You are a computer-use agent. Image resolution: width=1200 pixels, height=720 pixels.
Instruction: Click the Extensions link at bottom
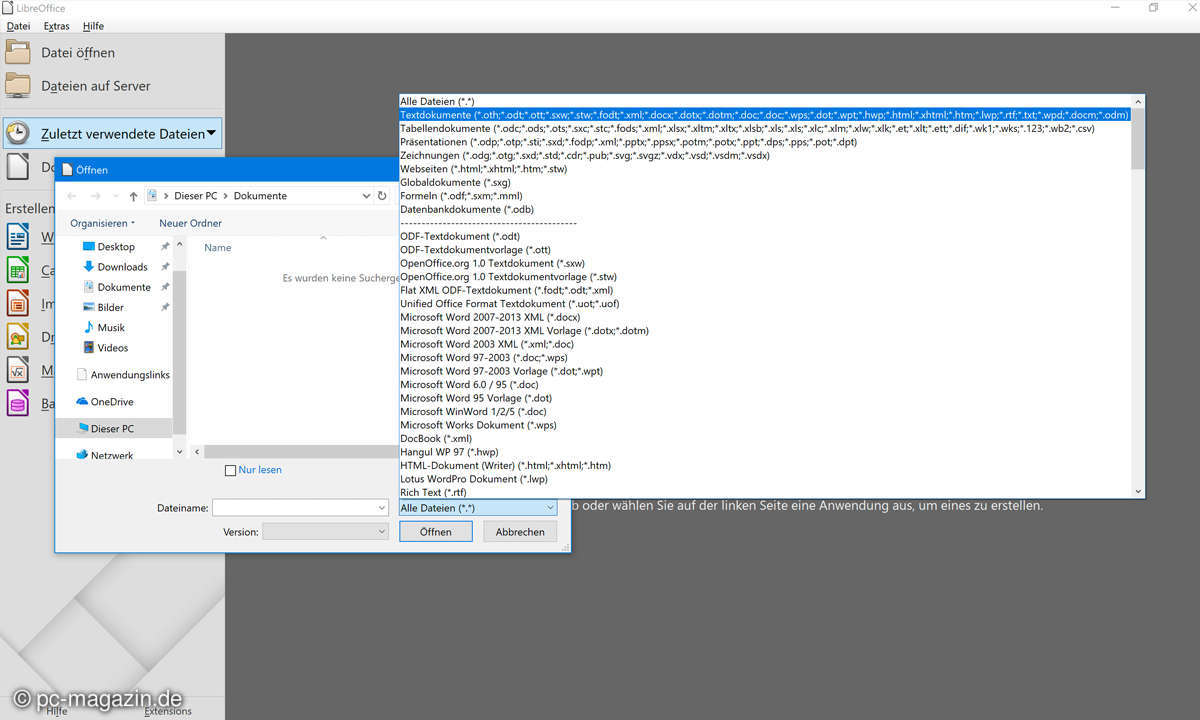pyautogui.click(x=168, y=711)
